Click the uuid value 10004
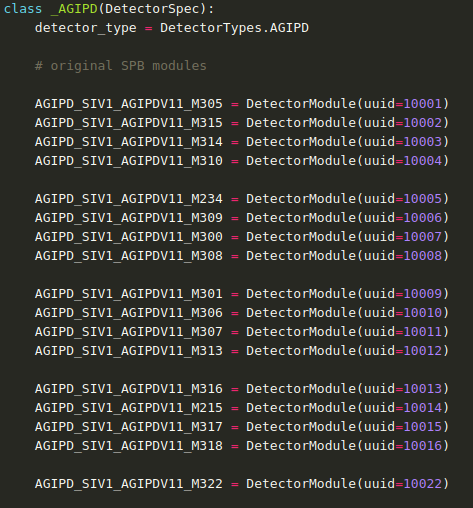 (x=423, y=161)
